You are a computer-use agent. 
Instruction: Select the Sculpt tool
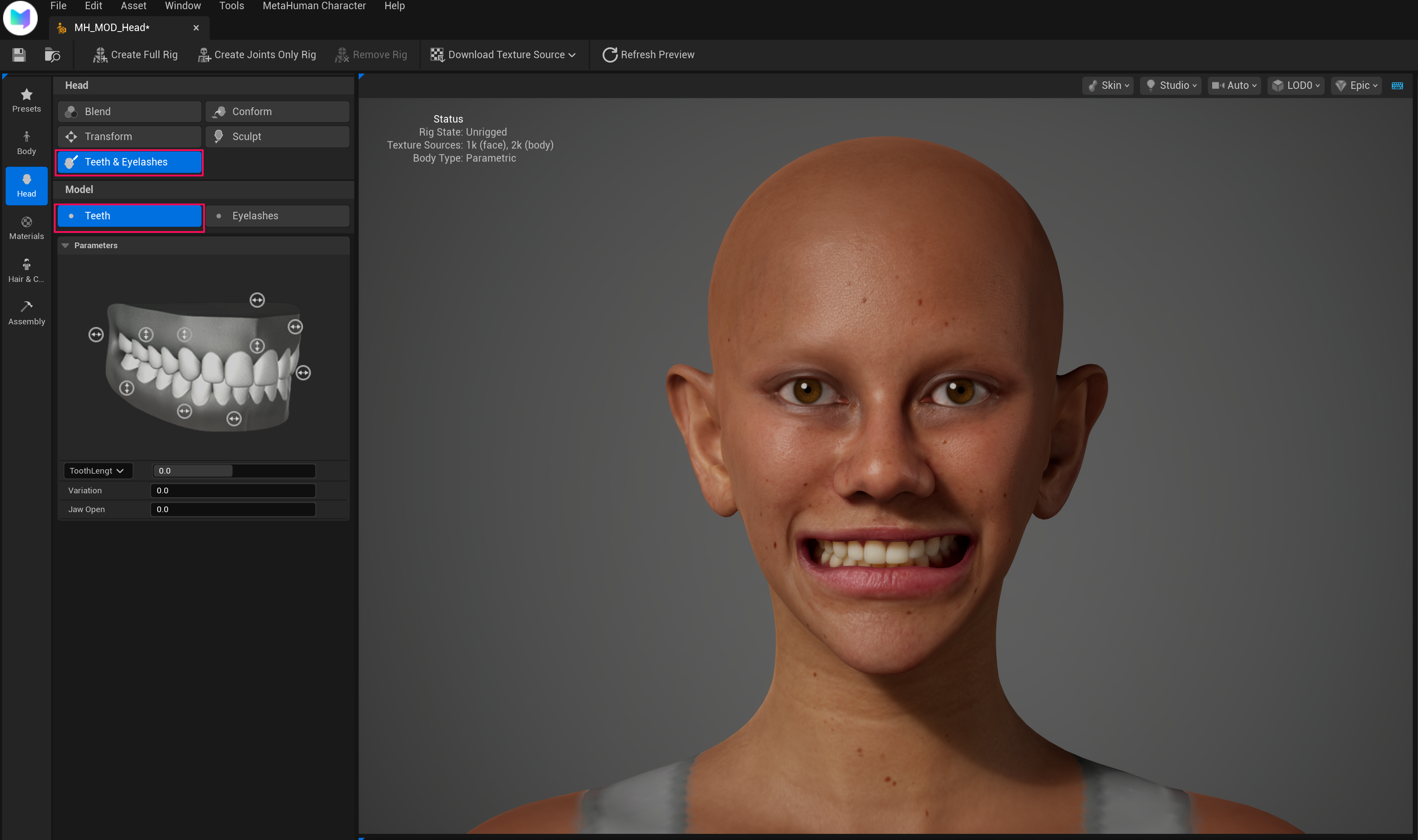277,136
